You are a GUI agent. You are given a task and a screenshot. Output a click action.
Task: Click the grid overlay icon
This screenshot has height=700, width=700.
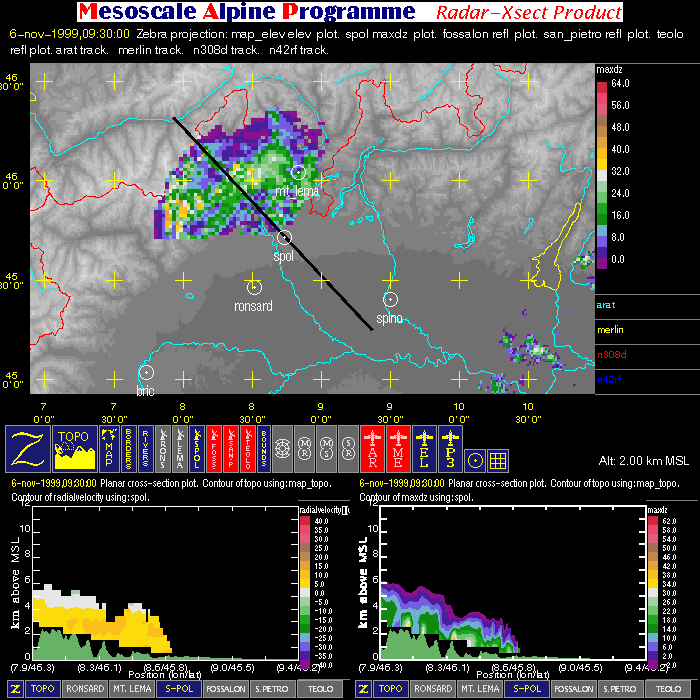coord(498,461)
